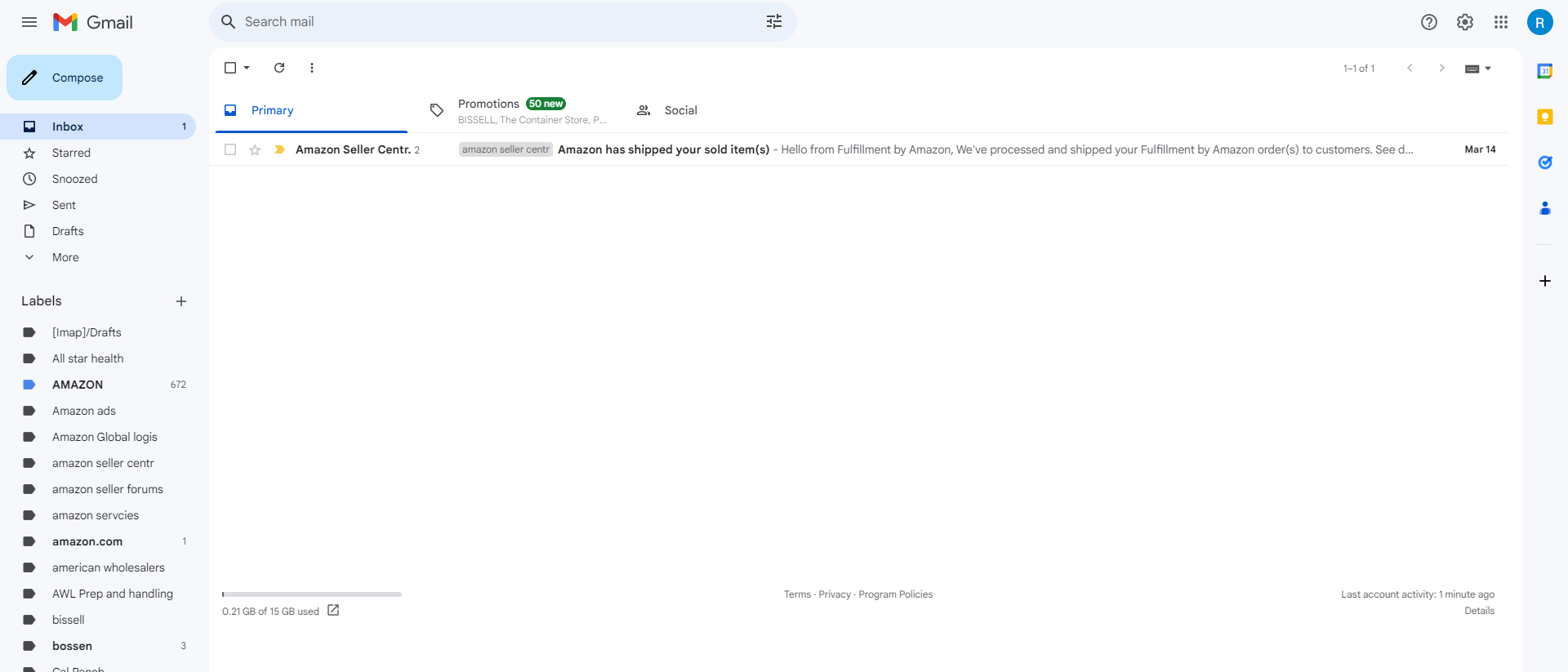Open the Google apps grid
Viewport: 1568px width, 672px height.
[x=1501, y=22]
